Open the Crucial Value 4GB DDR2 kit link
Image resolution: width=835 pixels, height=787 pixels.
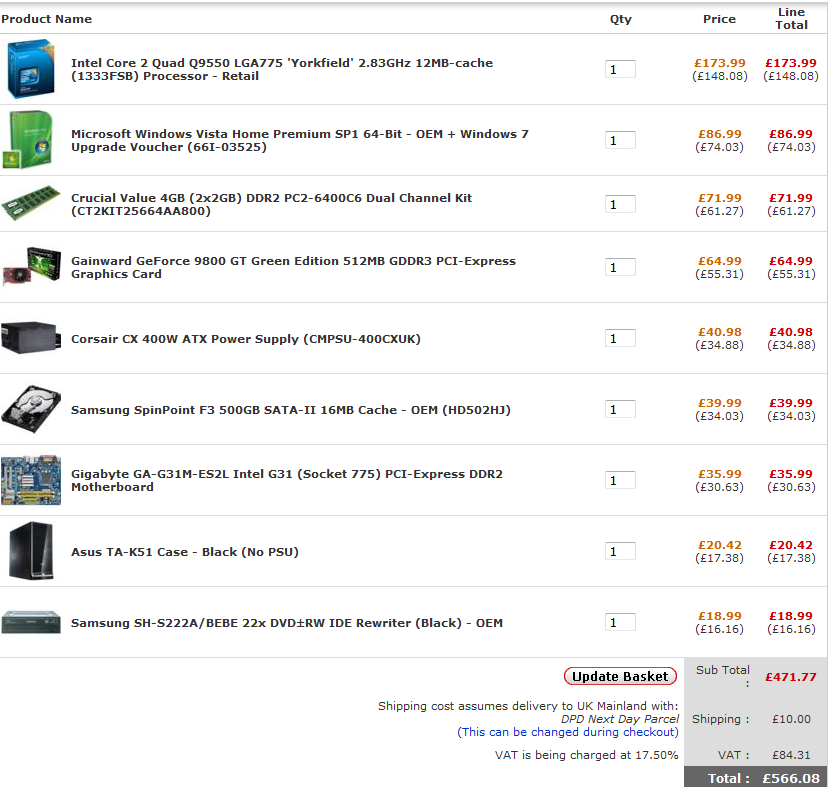point(272,204)
